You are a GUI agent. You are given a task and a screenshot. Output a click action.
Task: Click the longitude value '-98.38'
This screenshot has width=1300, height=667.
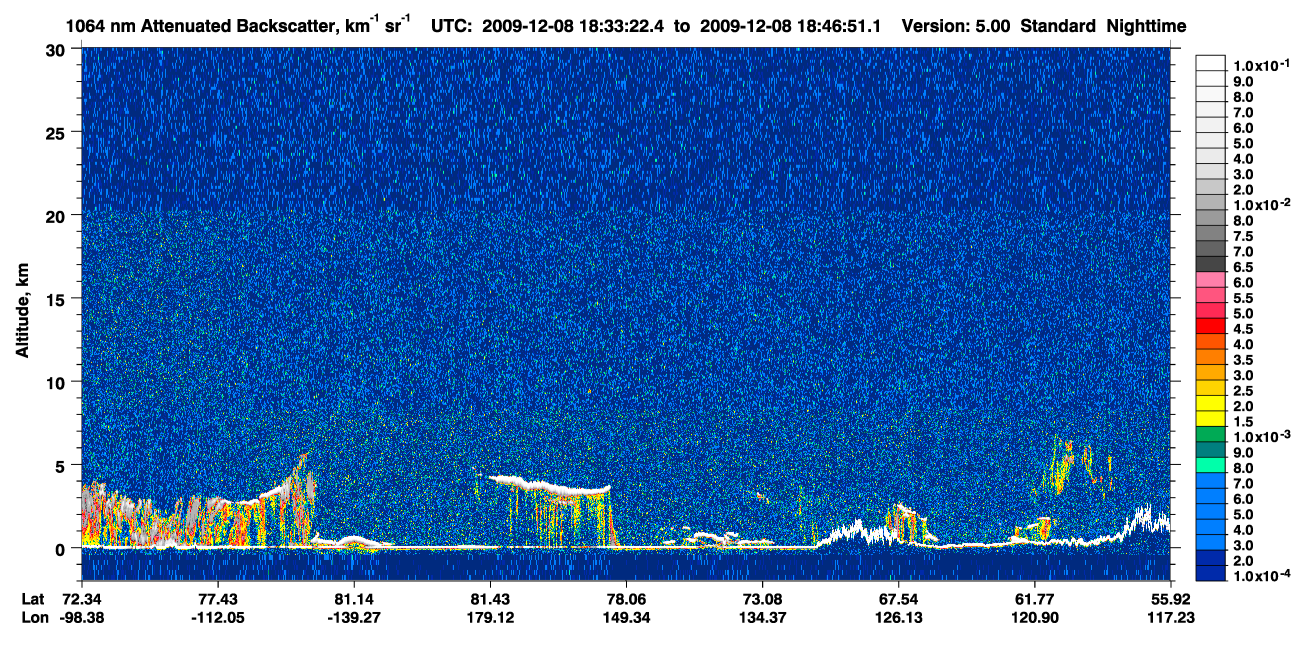81,617
